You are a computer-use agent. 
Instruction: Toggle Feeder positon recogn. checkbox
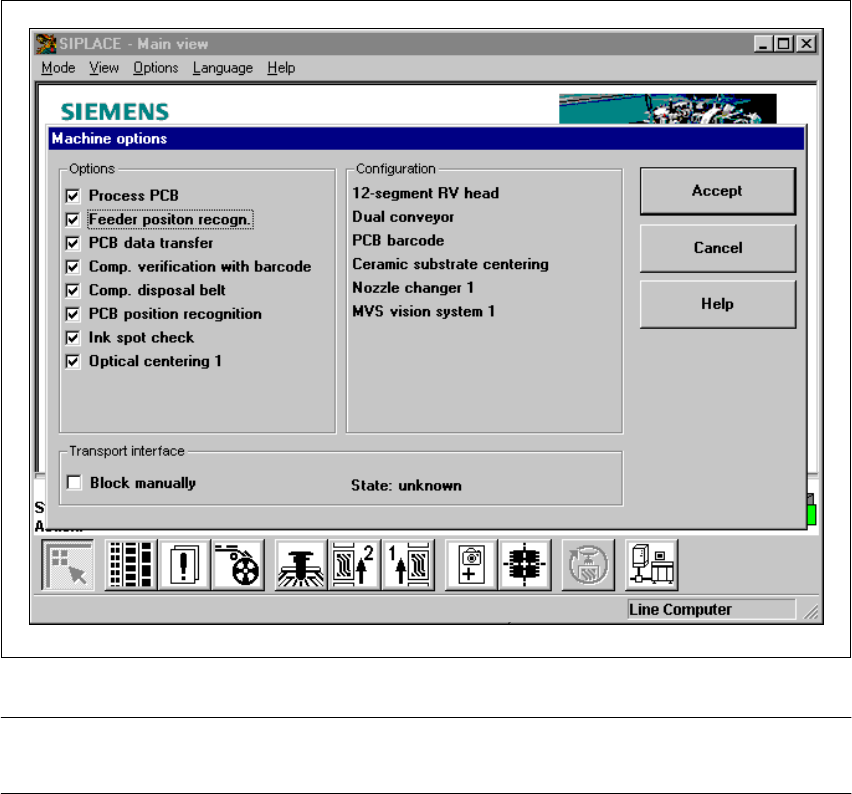pyautogui.click(x=72, y=220)
